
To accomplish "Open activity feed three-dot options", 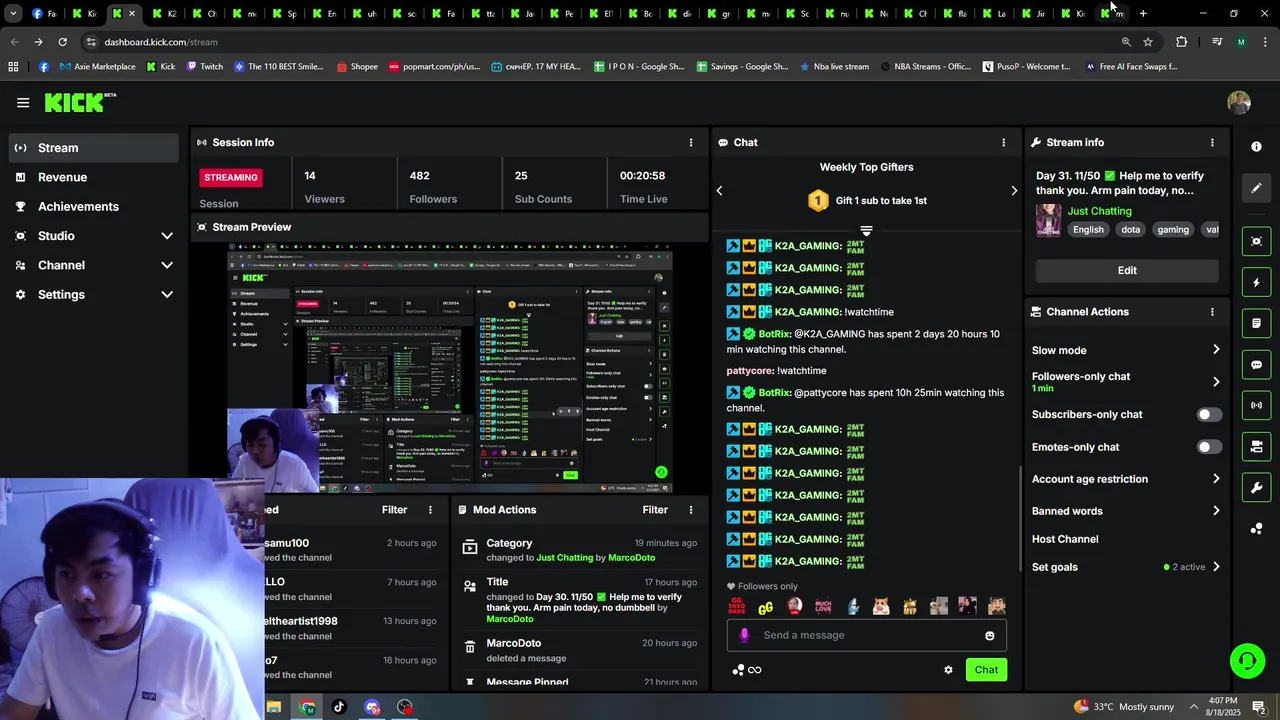I will point(430,510).
